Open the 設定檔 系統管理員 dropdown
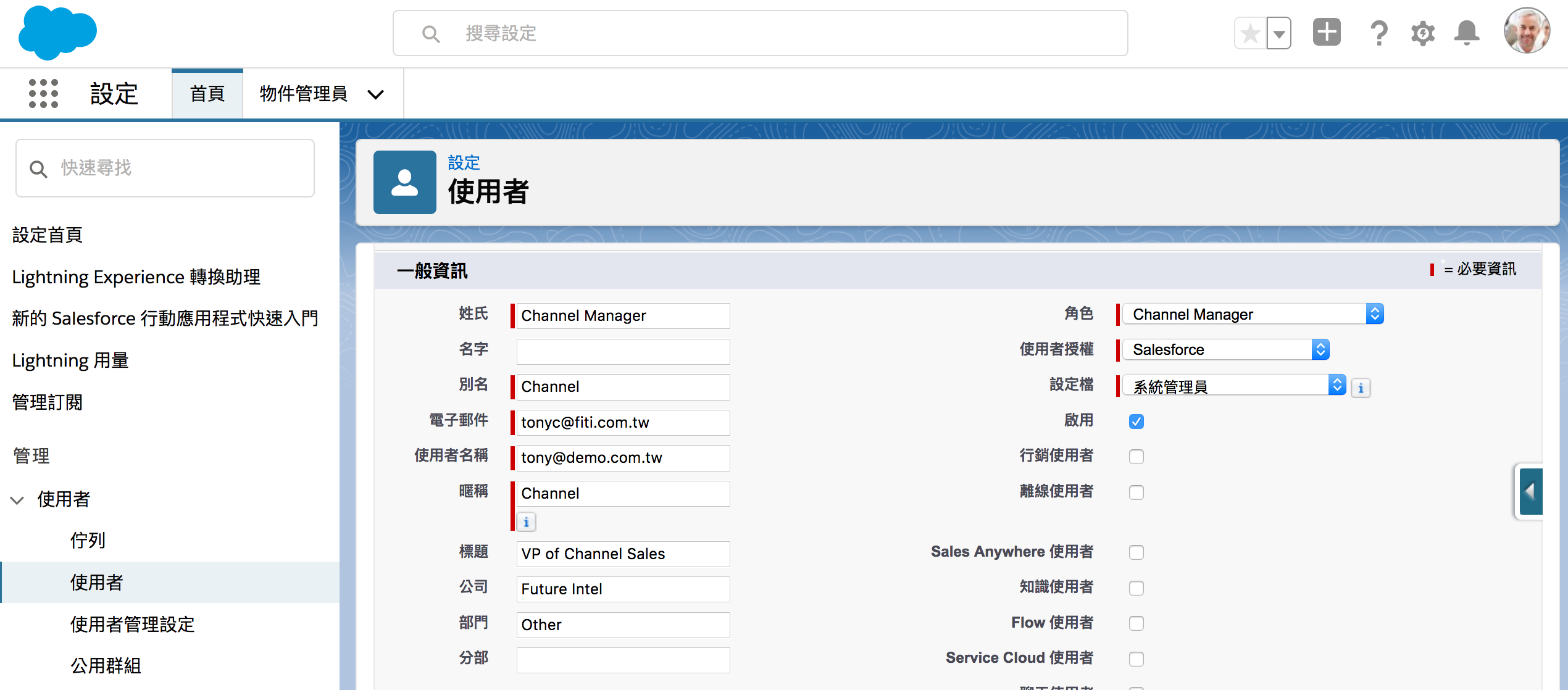Screen dimensions: 1568x690 tap(1337, 384)
